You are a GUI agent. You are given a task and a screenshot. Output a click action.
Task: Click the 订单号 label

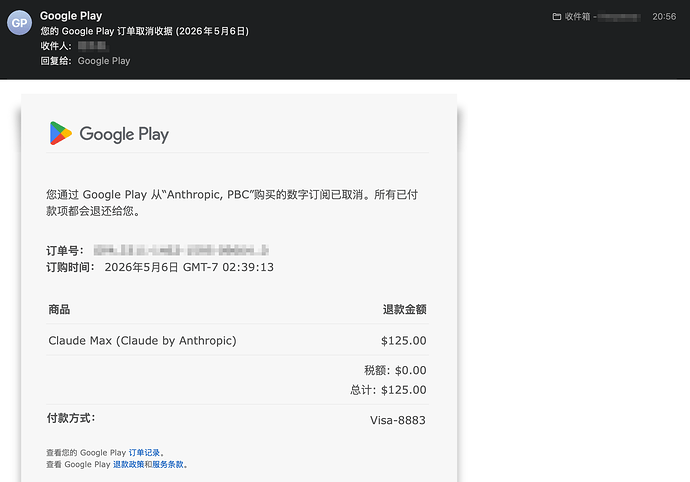coord(65,251)
